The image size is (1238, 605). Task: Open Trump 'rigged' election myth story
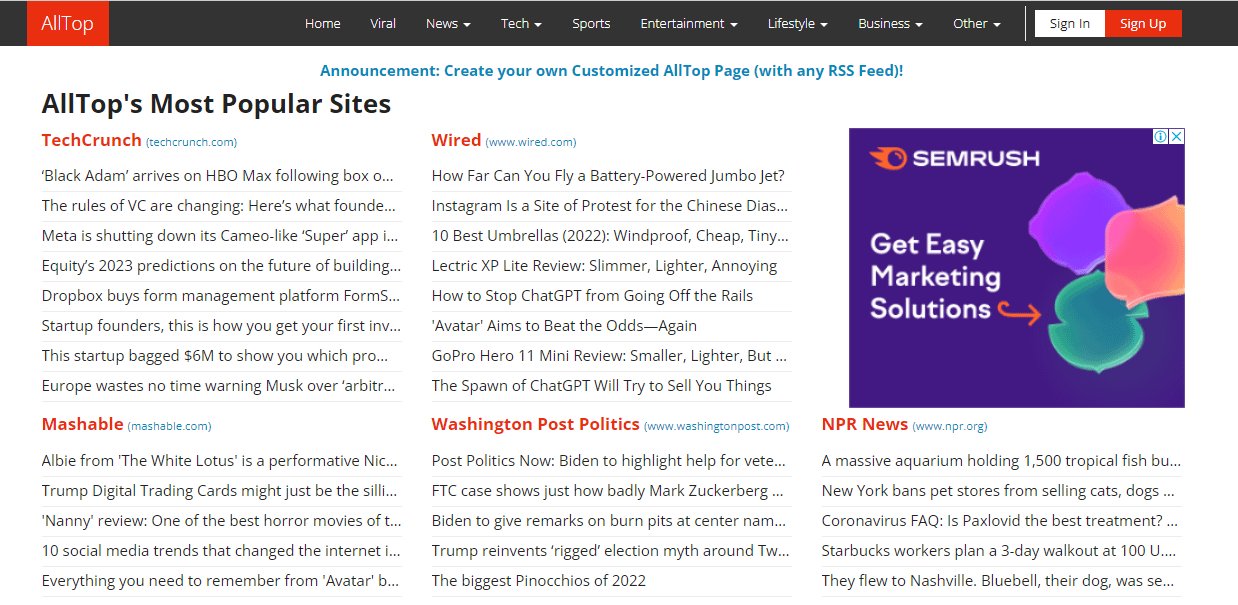tap(610, 551)
